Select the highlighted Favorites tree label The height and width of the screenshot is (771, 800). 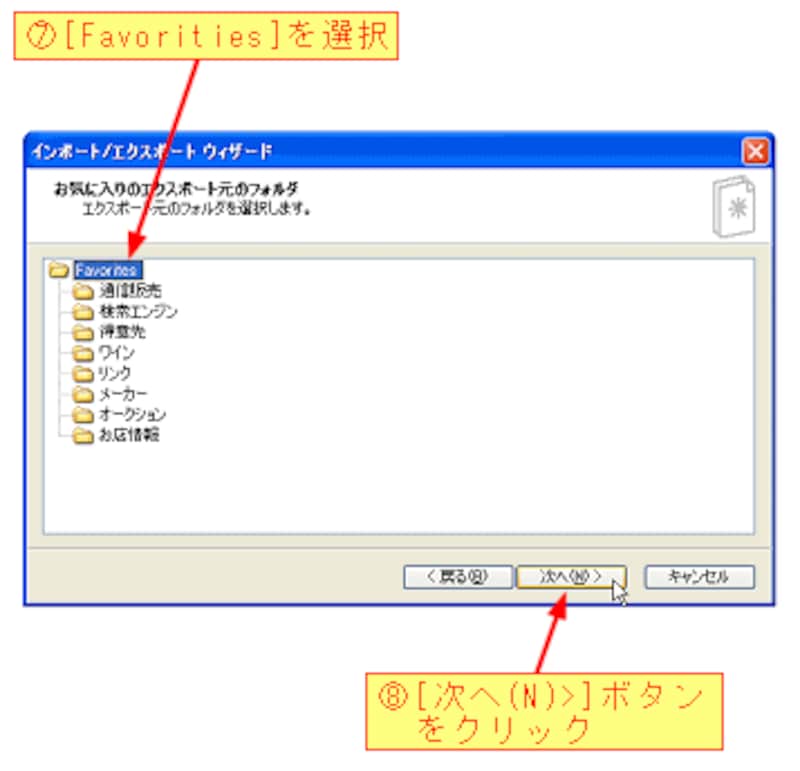tap(108, 270)
